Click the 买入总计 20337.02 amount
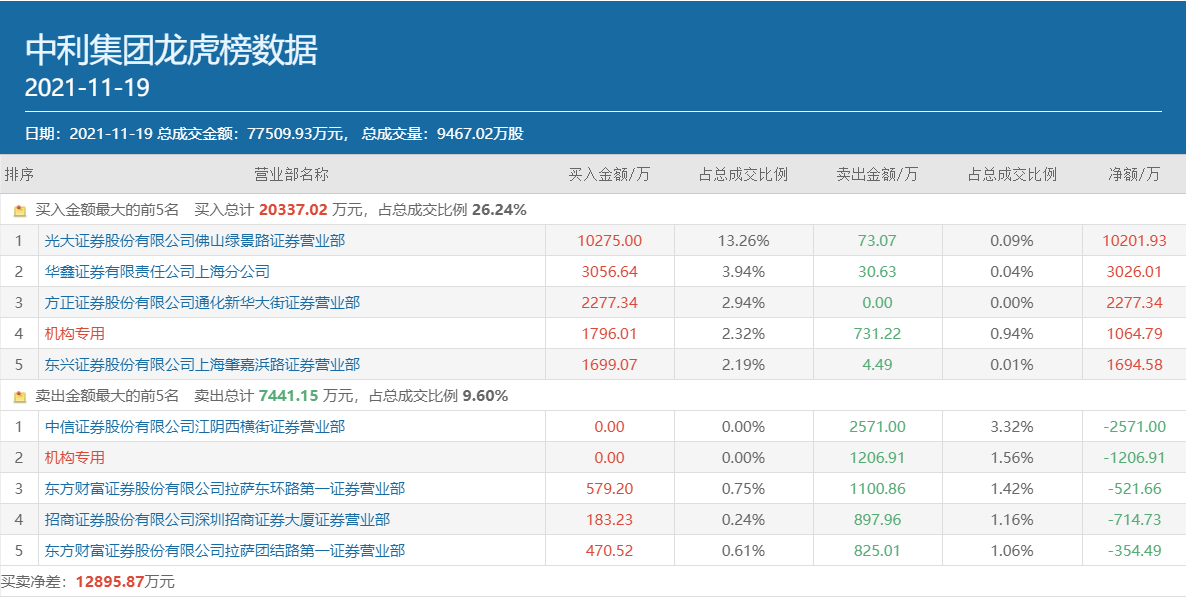 tap(293, 210)
